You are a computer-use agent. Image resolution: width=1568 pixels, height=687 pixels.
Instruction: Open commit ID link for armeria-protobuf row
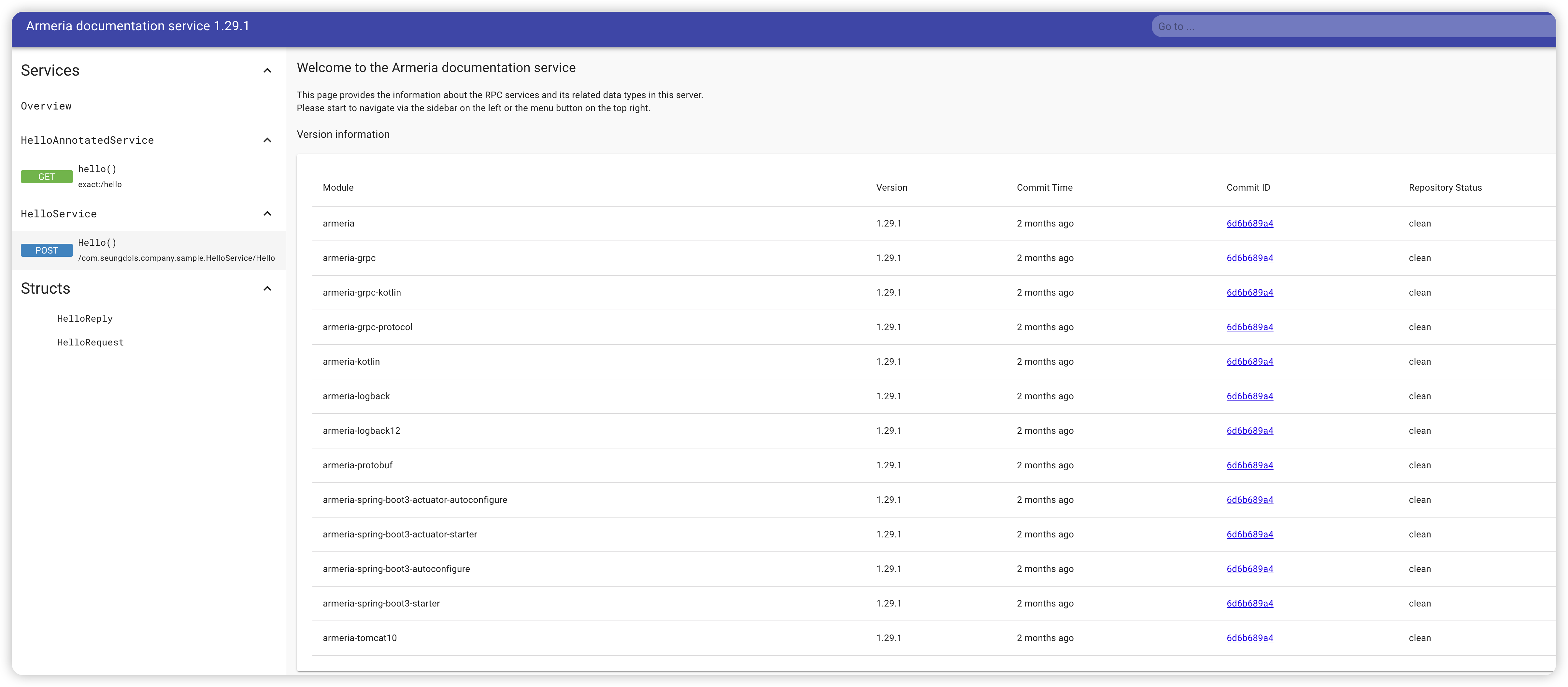[x=1250, y=465]
